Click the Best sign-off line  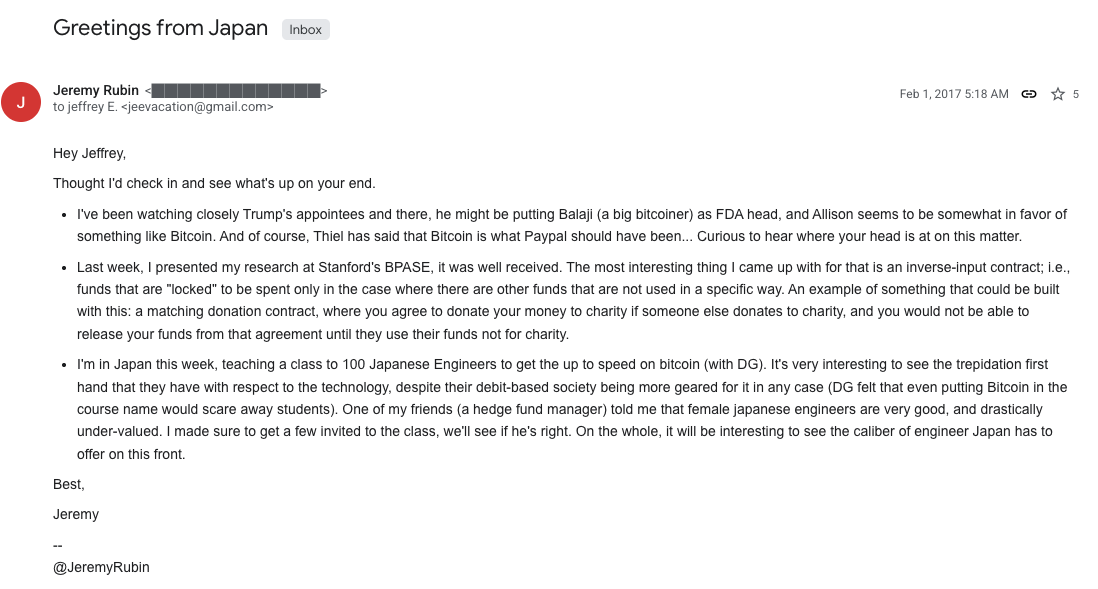(69, 484)
